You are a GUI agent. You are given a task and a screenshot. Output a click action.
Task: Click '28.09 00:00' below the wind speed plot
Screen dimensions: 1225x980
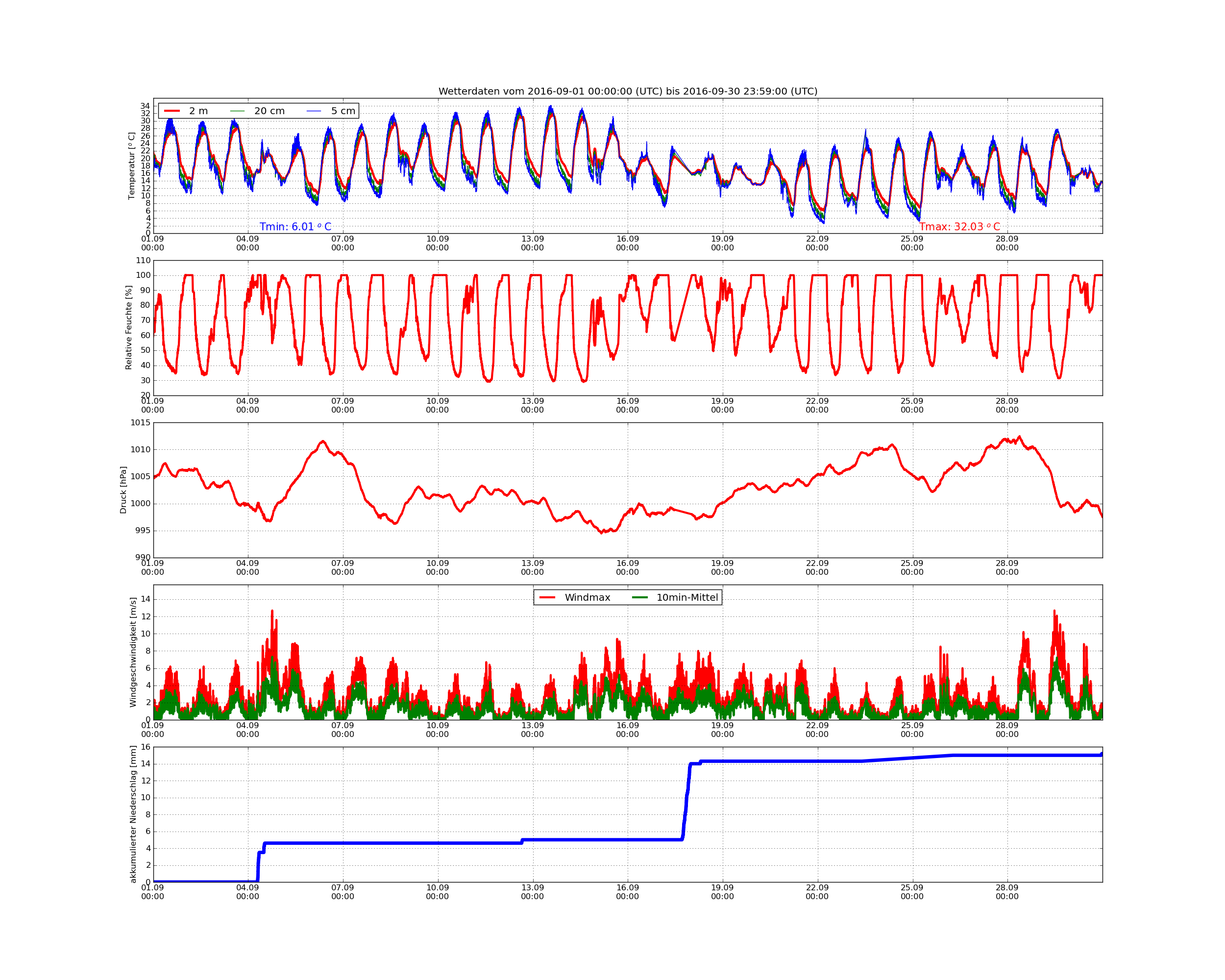click(1007, 730)
